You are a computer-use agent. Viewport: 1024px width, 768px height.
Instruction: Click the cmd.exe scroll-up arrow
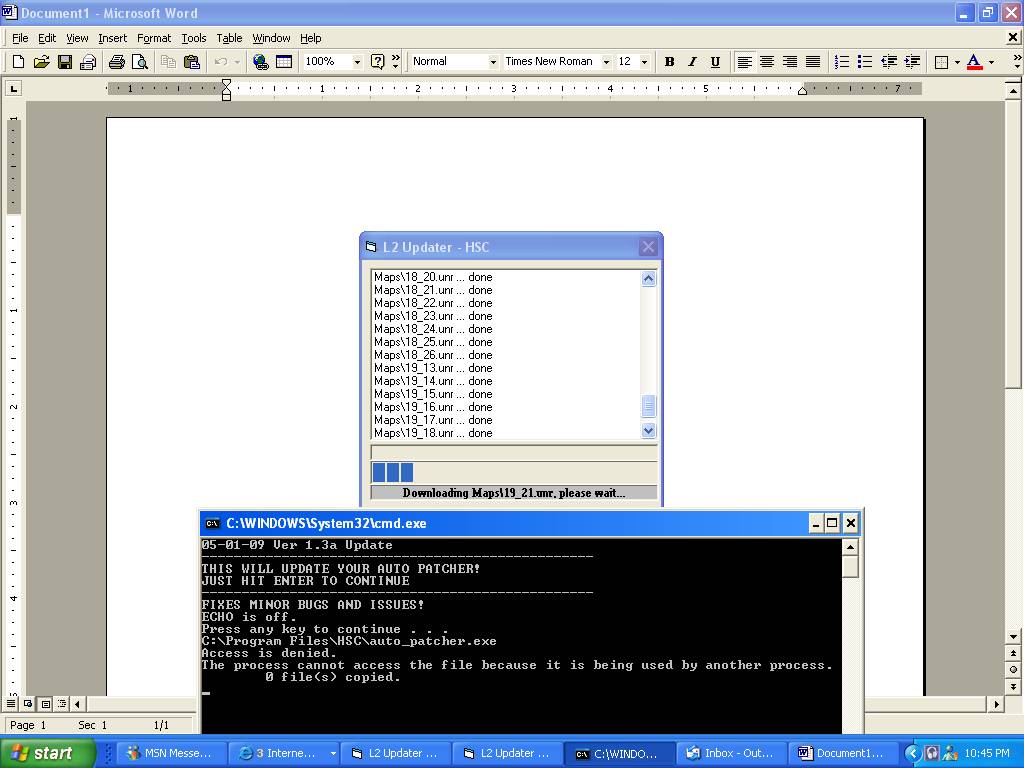850,547
